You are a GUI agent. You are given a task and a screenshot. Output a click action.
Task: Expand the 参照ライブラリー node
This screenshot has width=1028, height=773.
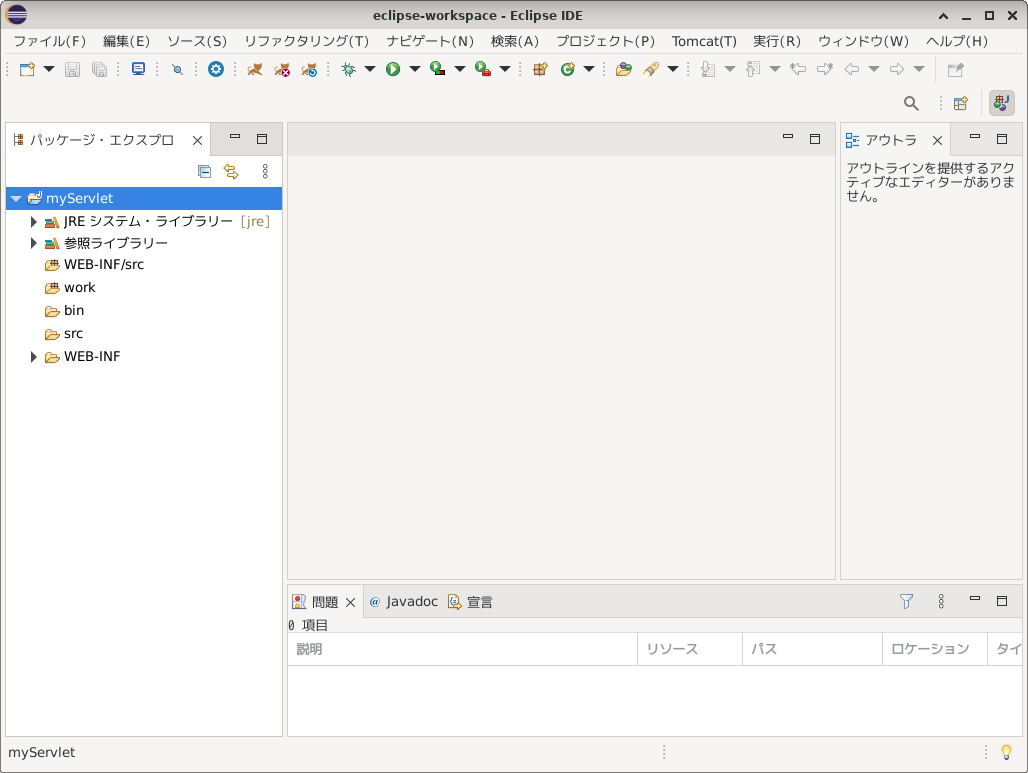(33, 243)
